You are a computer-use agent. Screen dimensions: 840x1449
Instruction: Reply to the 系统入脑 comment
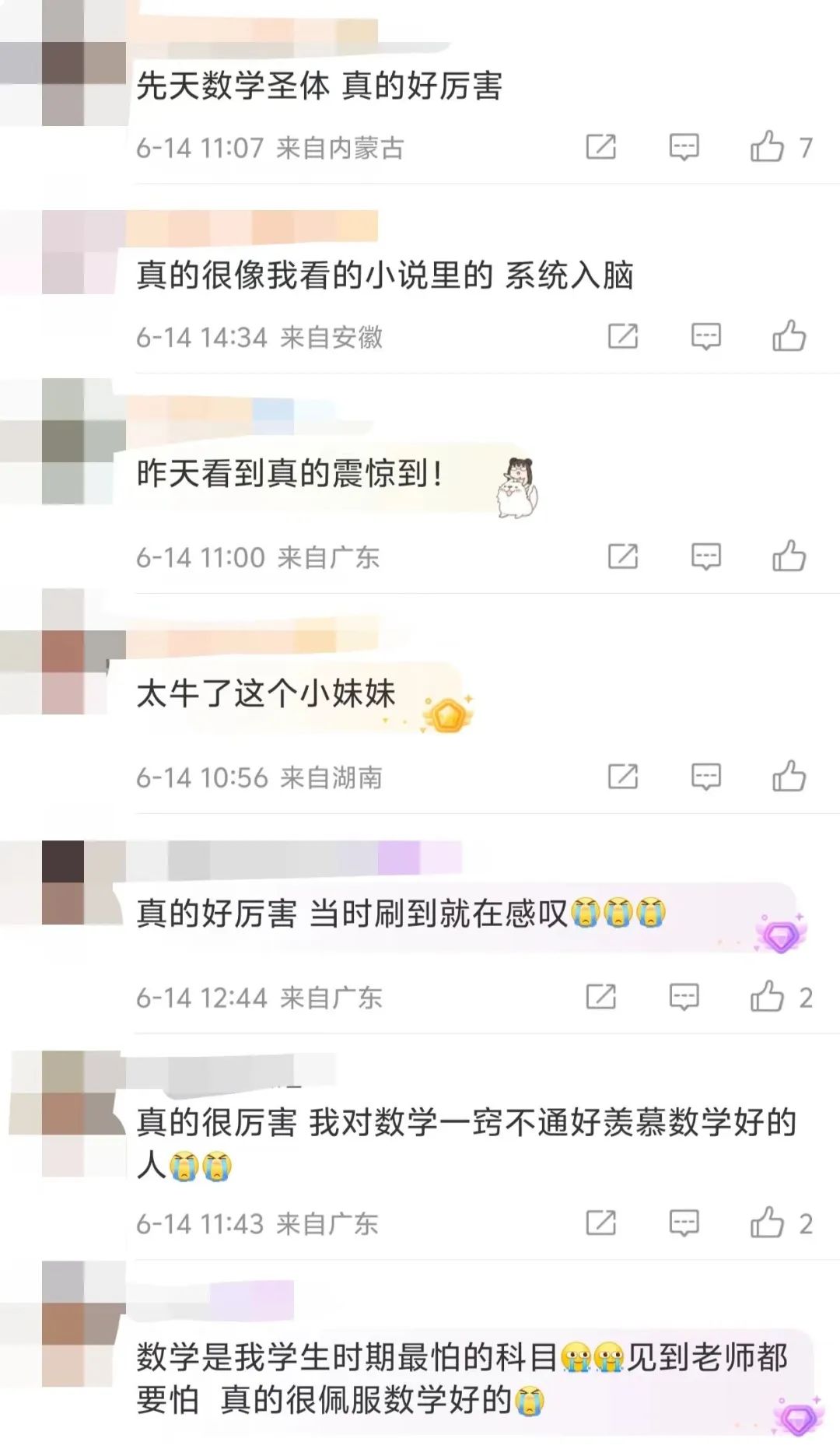coord(705,336)
